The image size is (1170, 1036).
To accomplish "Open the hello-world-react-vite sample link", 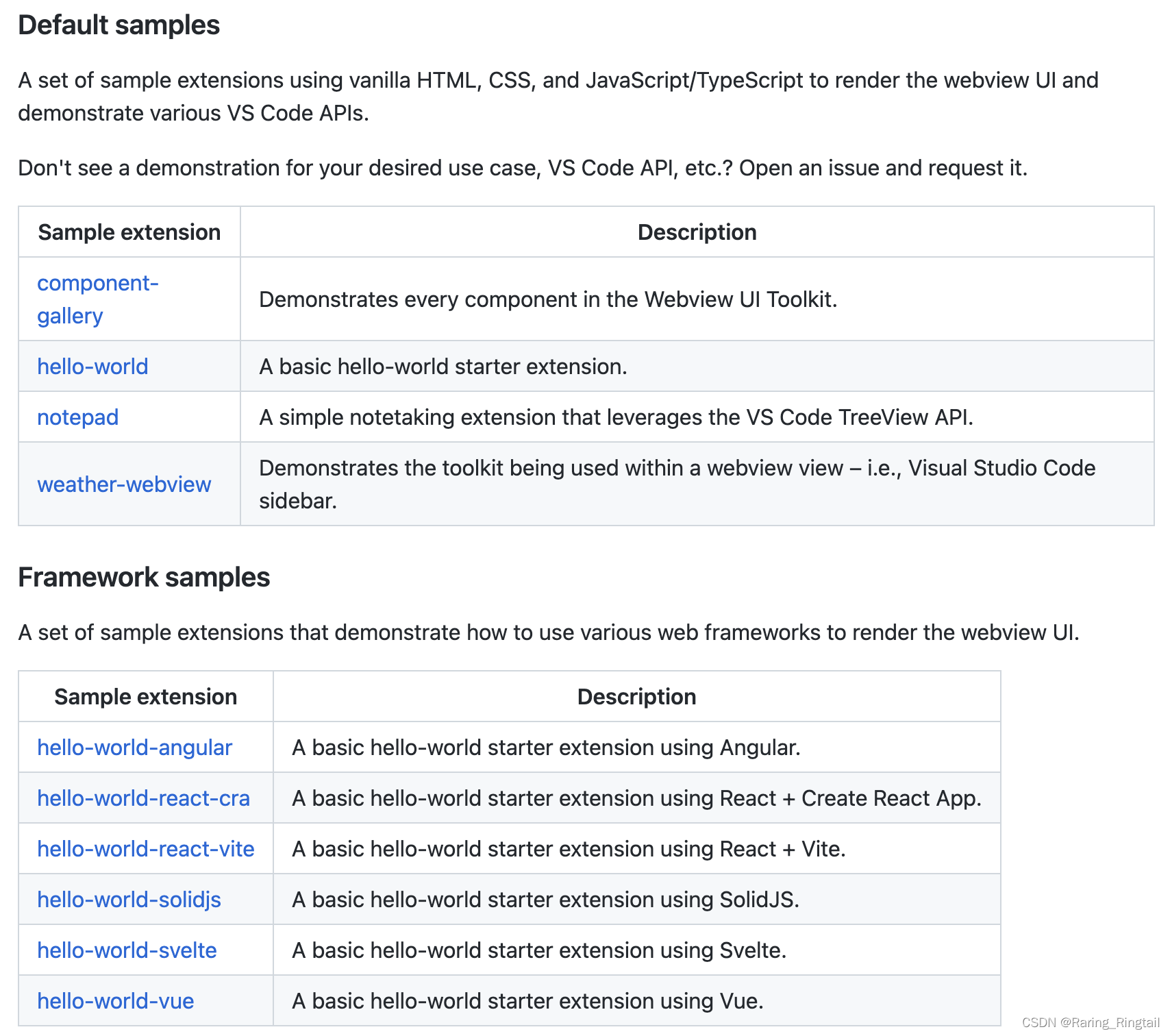I will point(146,849).
